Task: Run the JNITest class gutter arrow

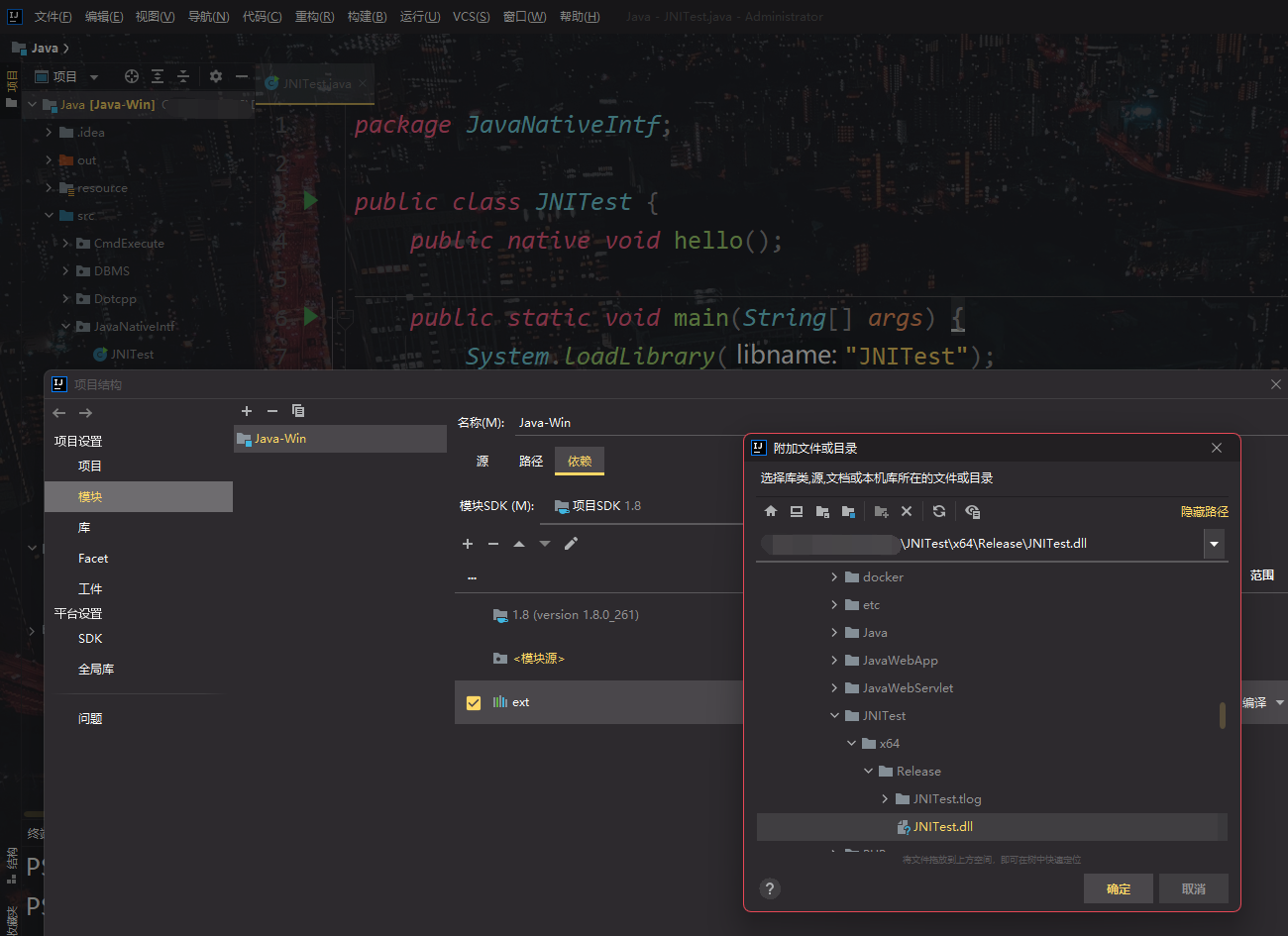Action: [x=310, y=201]
